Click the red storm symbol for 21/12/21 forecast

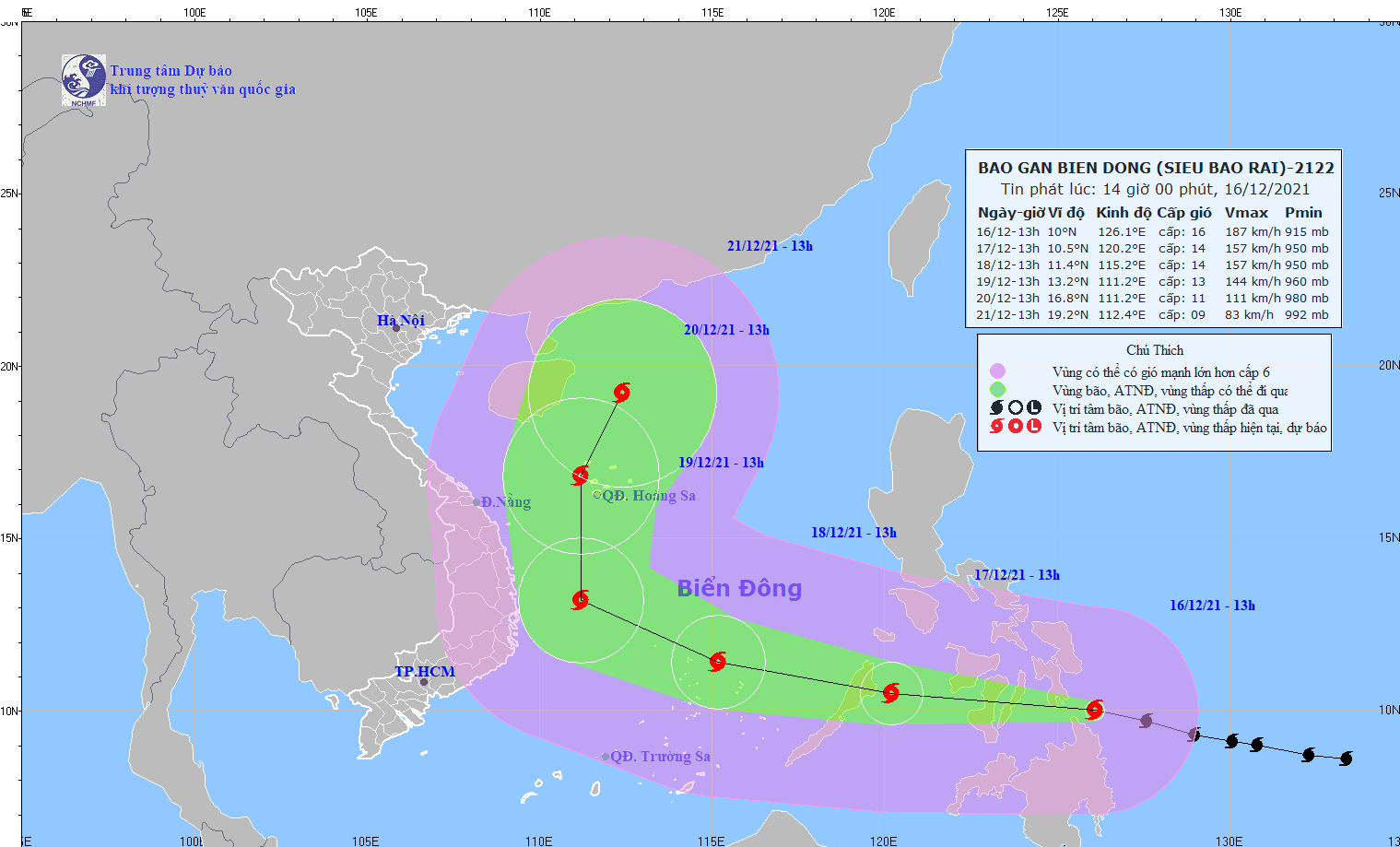point(622,393)
